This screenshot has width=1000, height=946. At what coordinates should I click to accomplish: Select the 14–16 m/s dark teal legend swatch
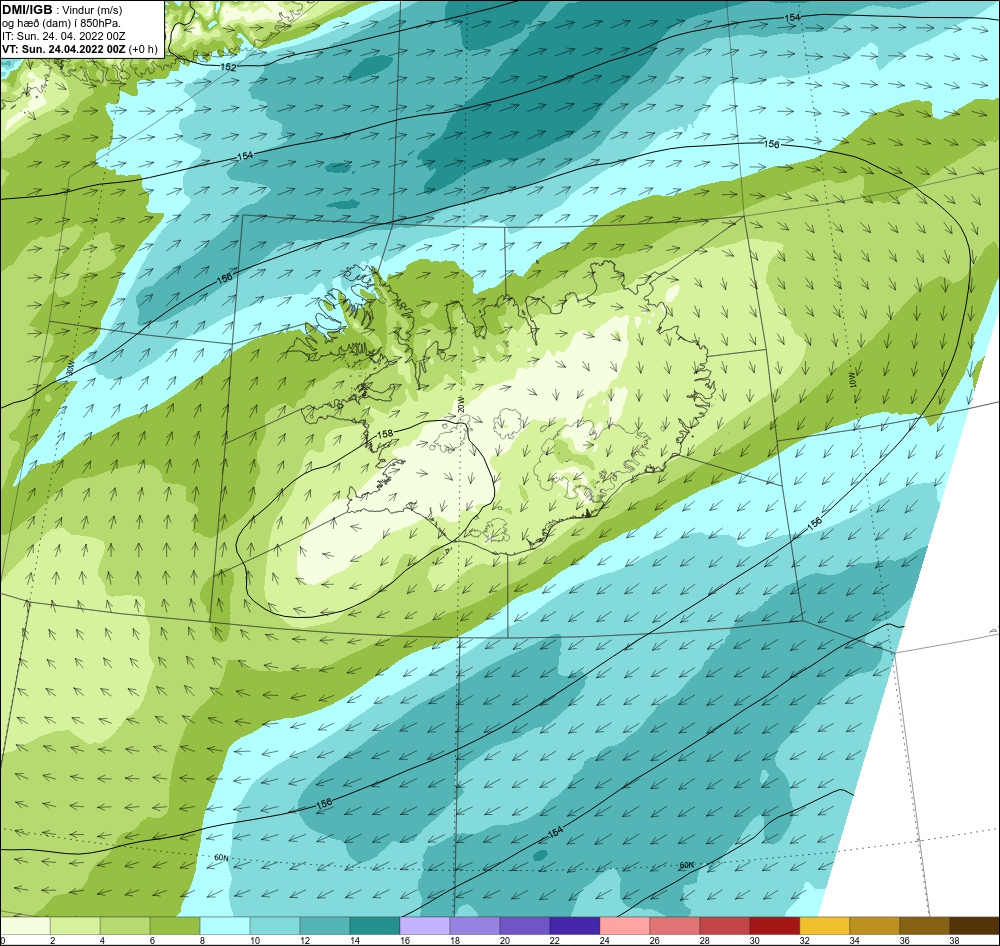[x=375, y=926]
